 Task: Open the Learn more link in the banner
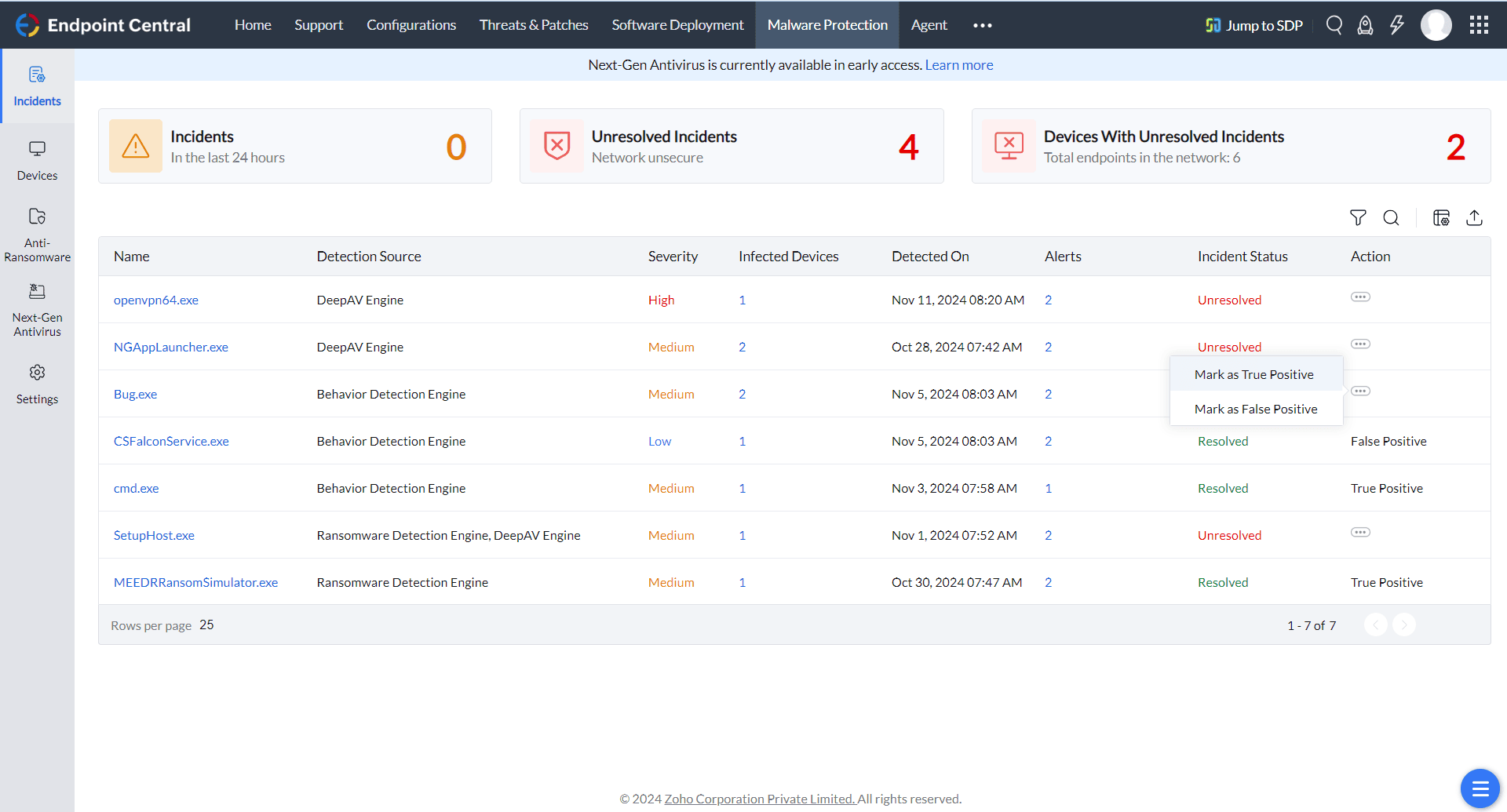(958, 64)
